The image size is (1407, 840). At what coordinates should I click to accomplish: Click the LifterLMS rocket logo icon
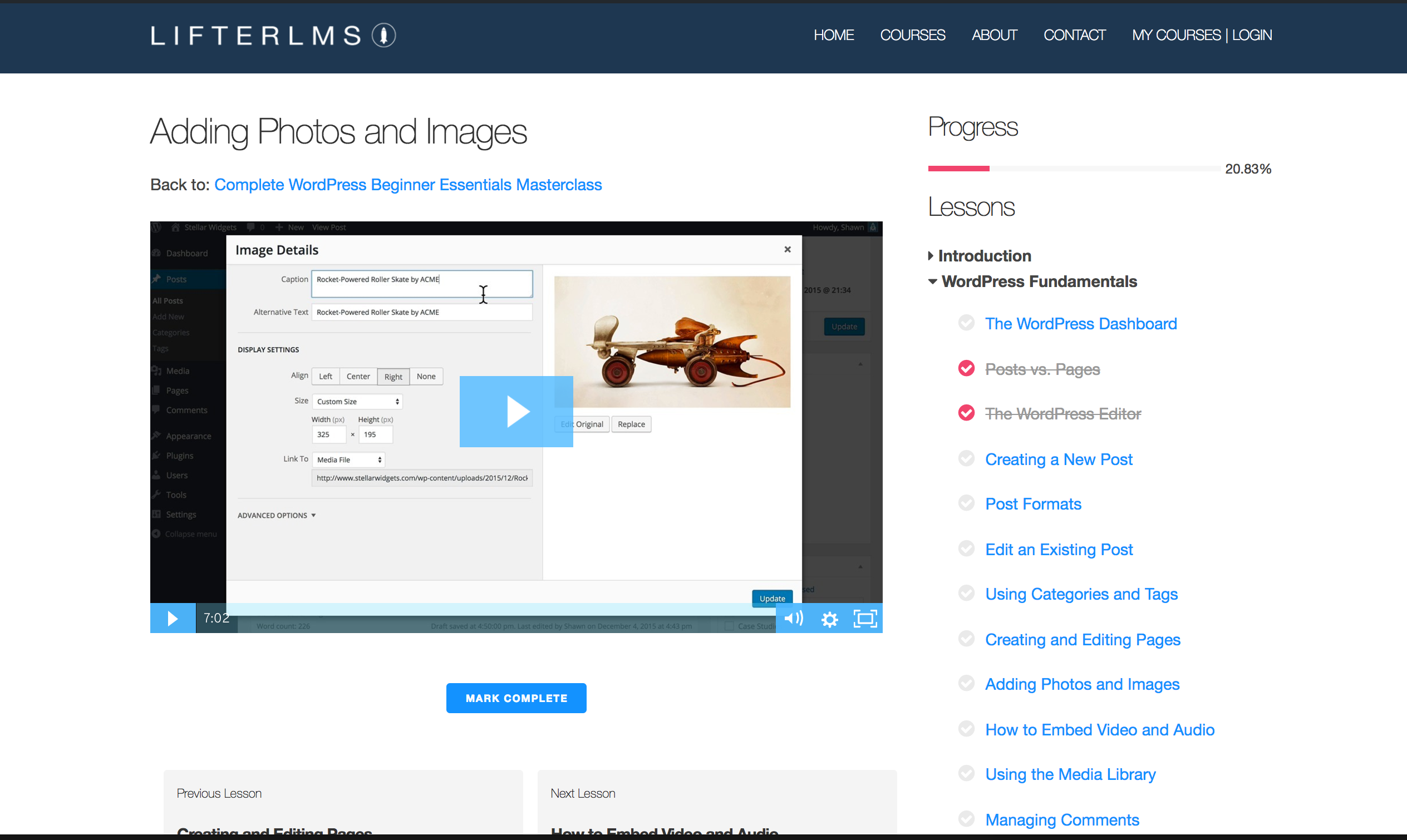(384, 36)
